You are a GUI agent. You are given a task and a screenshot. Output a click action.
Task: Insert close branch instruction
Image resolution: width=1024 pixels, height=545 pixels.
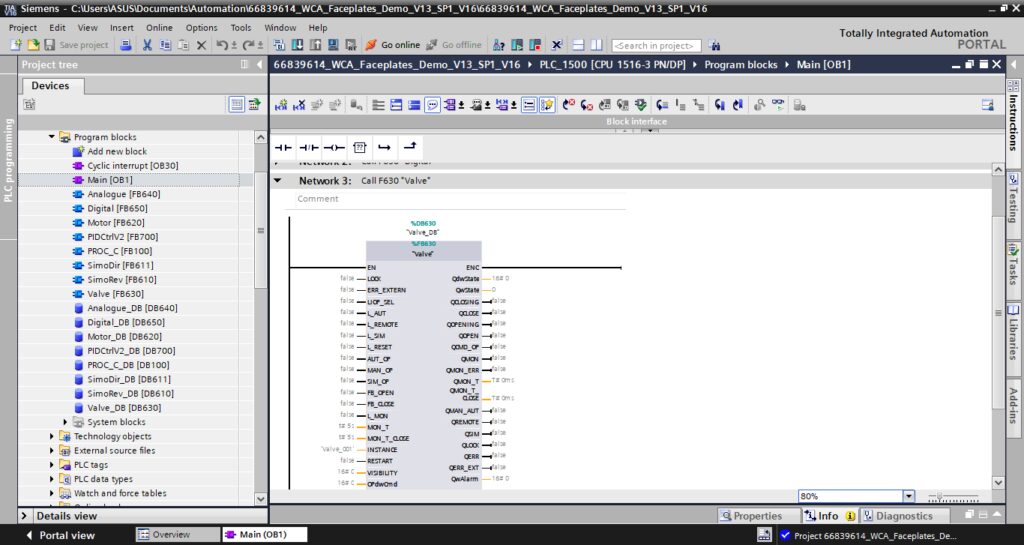pyautogui.click(x=409, y=148)
